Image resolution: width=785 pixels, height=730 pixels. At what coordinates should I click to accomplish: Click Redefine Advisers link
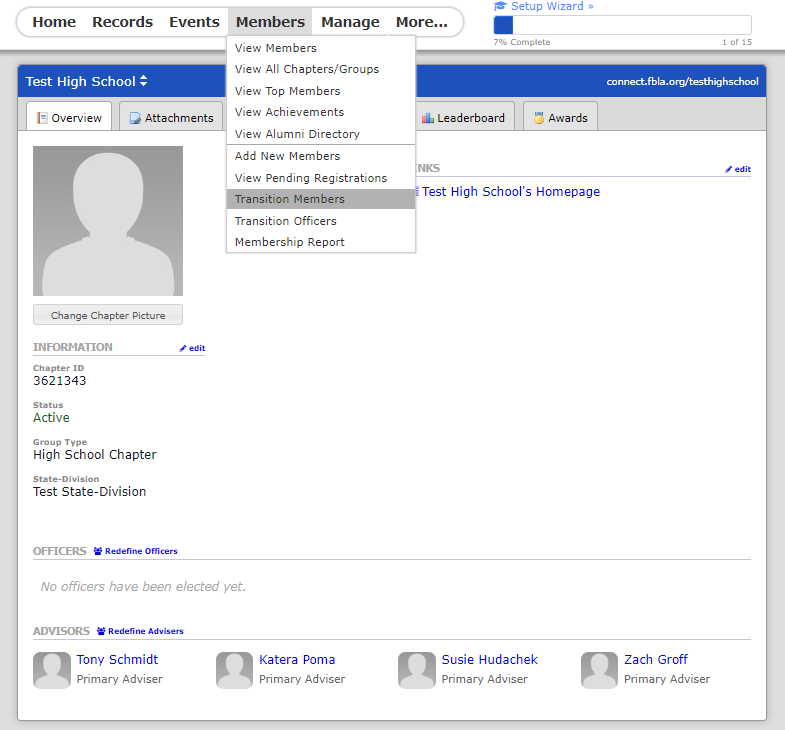pos(146,631)
